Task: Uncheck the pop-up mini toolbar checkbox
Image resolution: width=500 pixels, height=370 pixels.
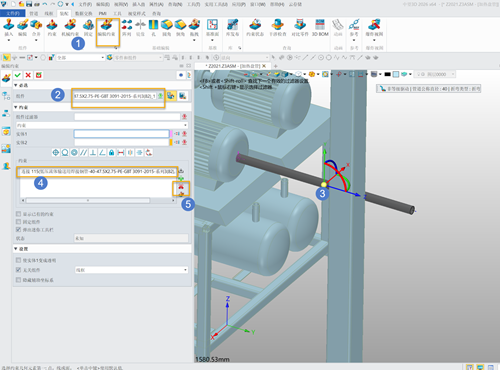Action: [19, 230]
